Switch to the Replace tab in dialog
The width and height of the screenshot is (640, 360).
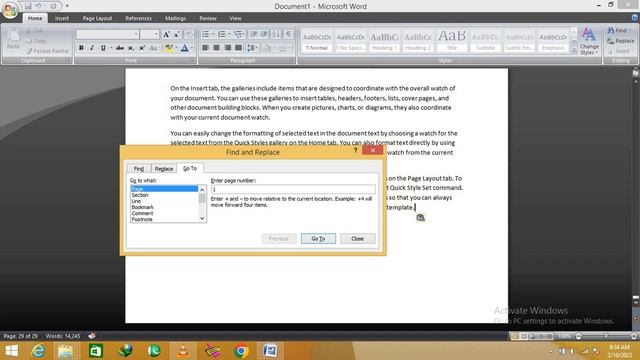(x=164, y=169)
